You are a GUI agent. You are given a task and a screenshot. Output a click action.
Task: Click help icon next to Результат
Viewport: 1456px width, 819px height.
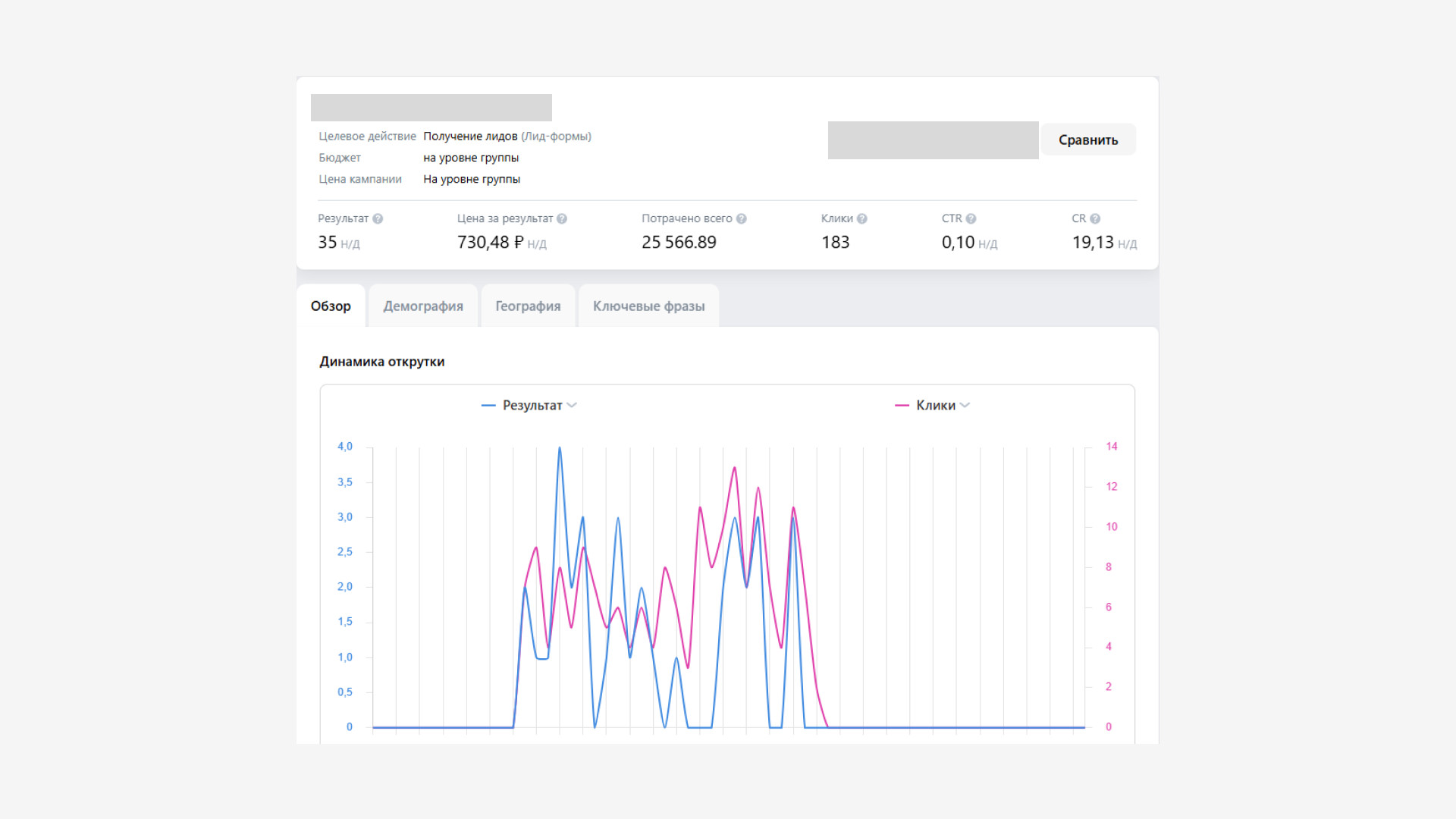coord(378,219)
